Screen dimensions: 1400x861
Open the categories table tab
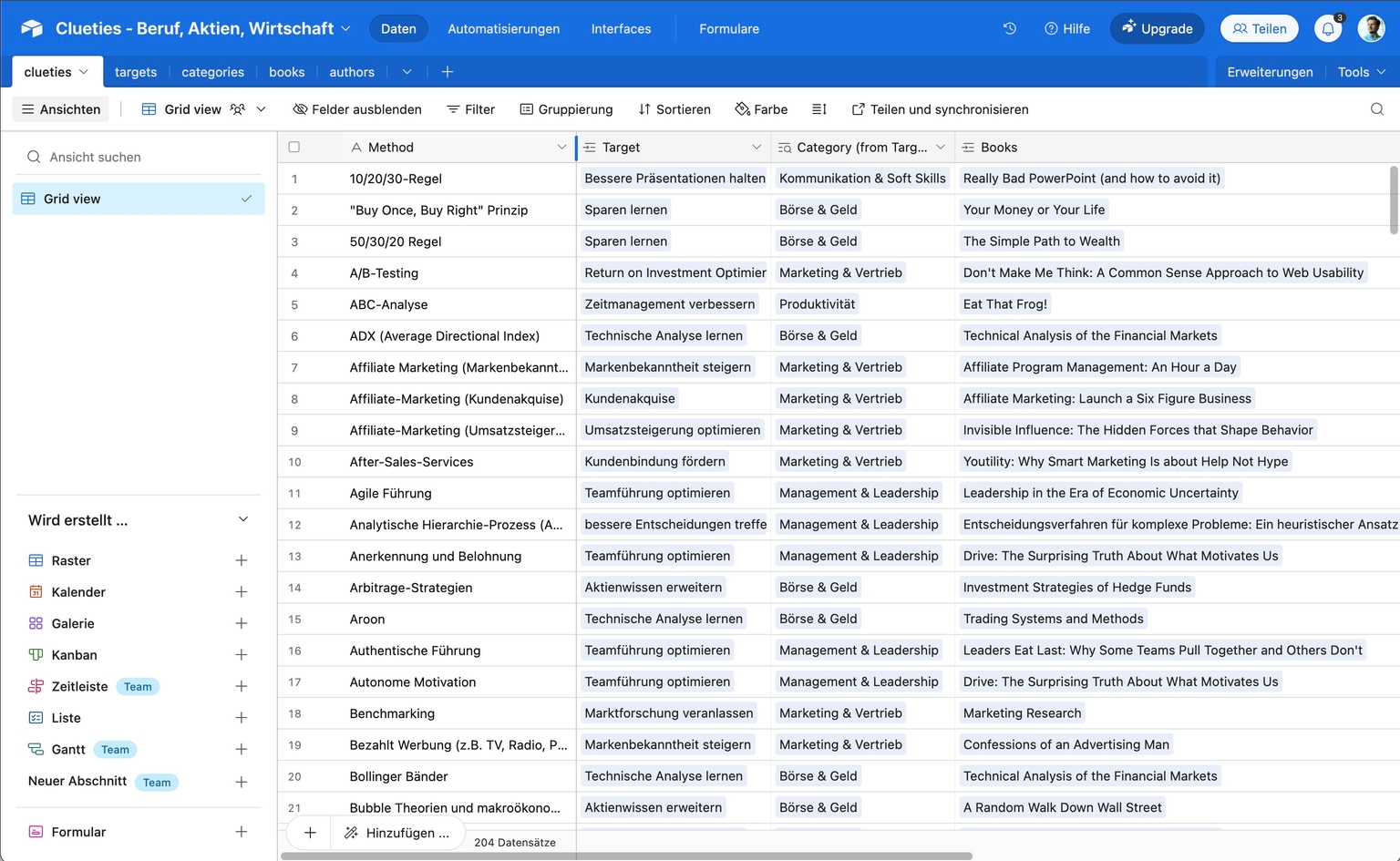212,72
